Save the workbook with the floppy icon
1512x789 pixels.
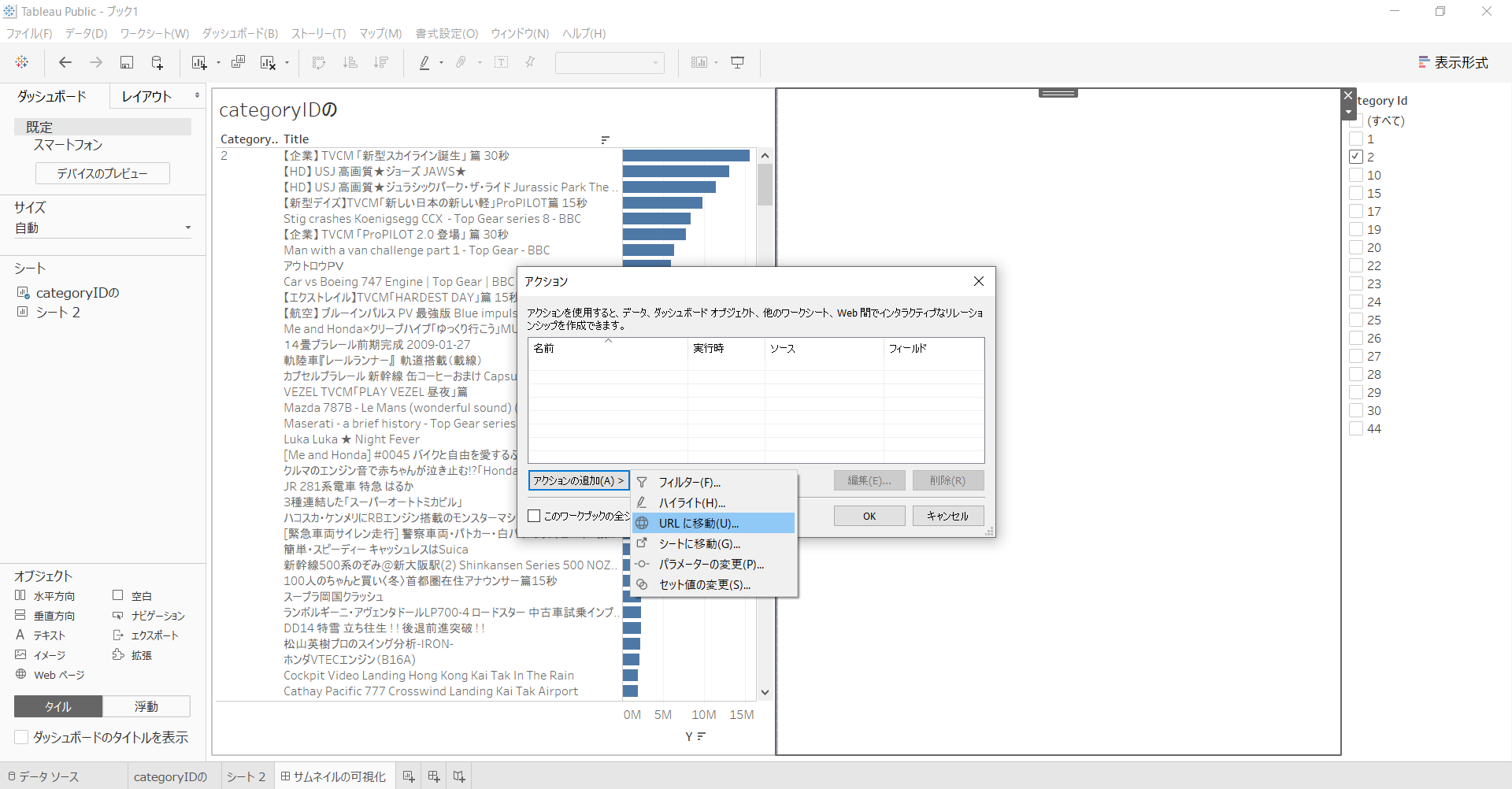(127, 62)
